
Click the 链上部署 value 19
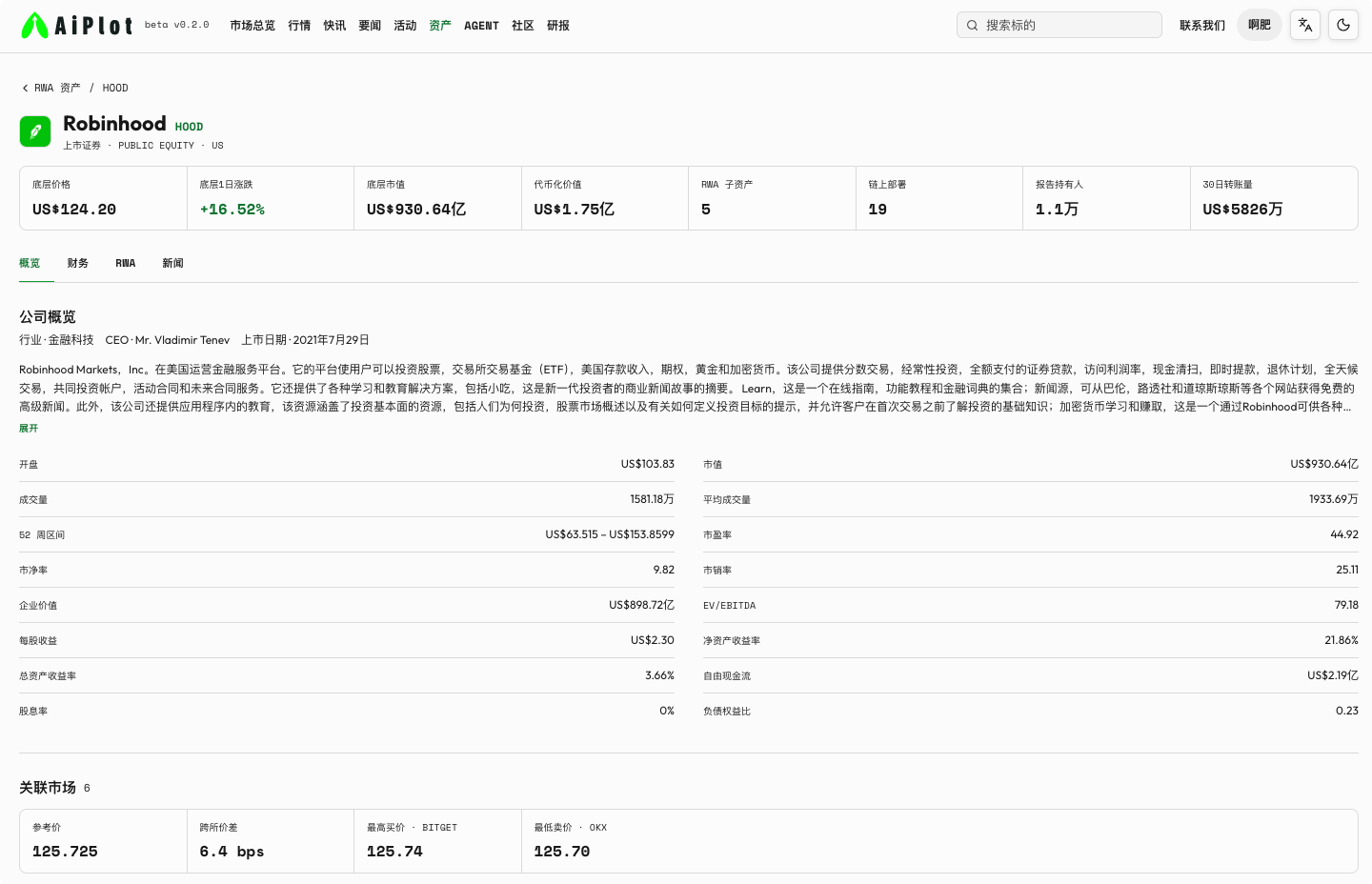(x=878, y=210)
